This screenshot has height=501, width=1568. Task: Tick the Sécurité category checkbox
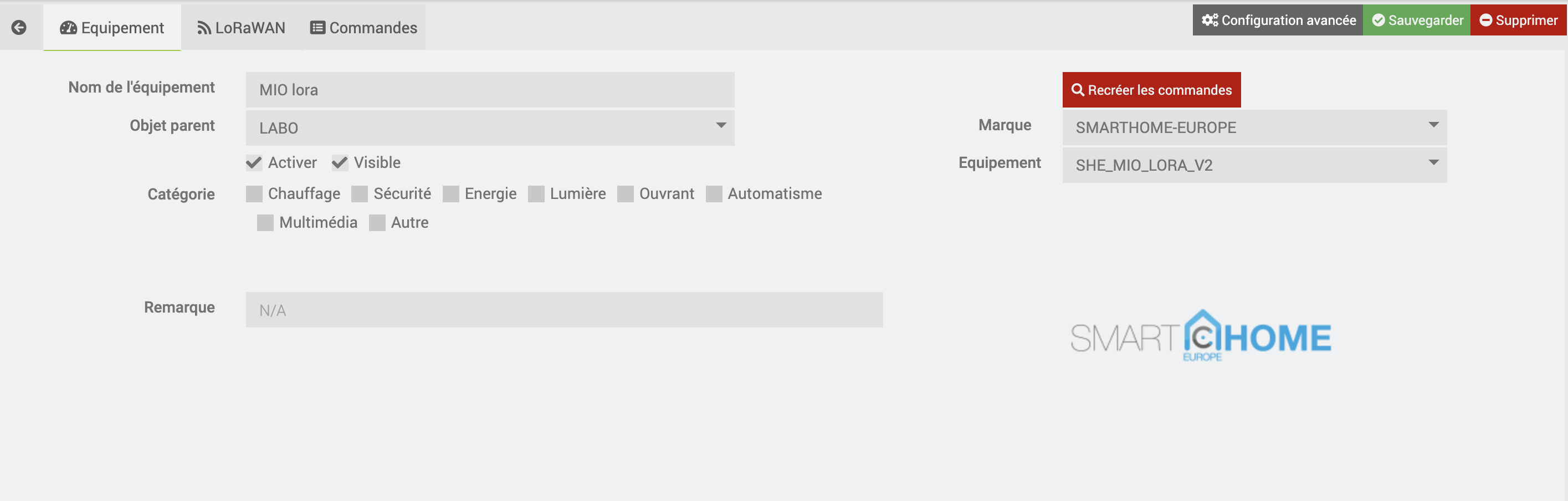(360, 193)
